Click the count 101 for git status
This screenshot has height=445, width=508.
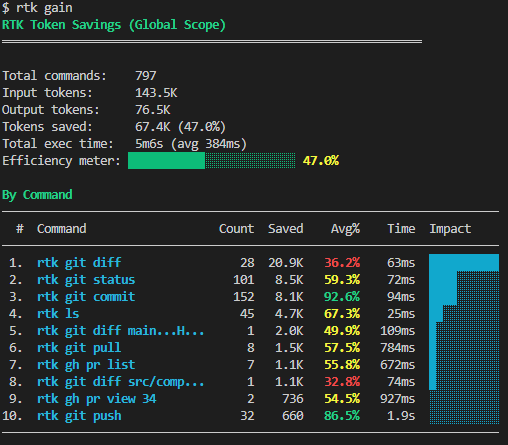coord(244,280)
